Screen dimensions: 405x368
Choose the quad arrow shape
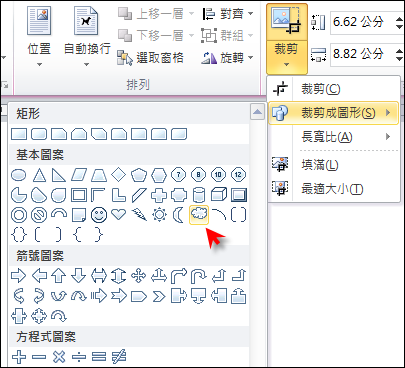139,276
